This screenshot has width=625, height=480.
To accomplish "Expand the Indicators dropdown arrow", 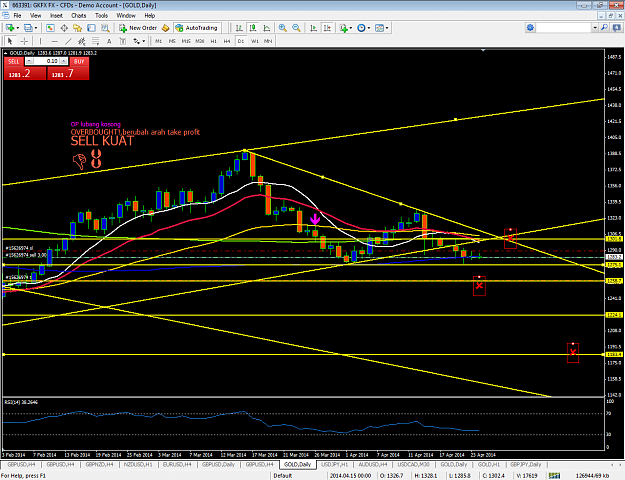I will (351, 28).
